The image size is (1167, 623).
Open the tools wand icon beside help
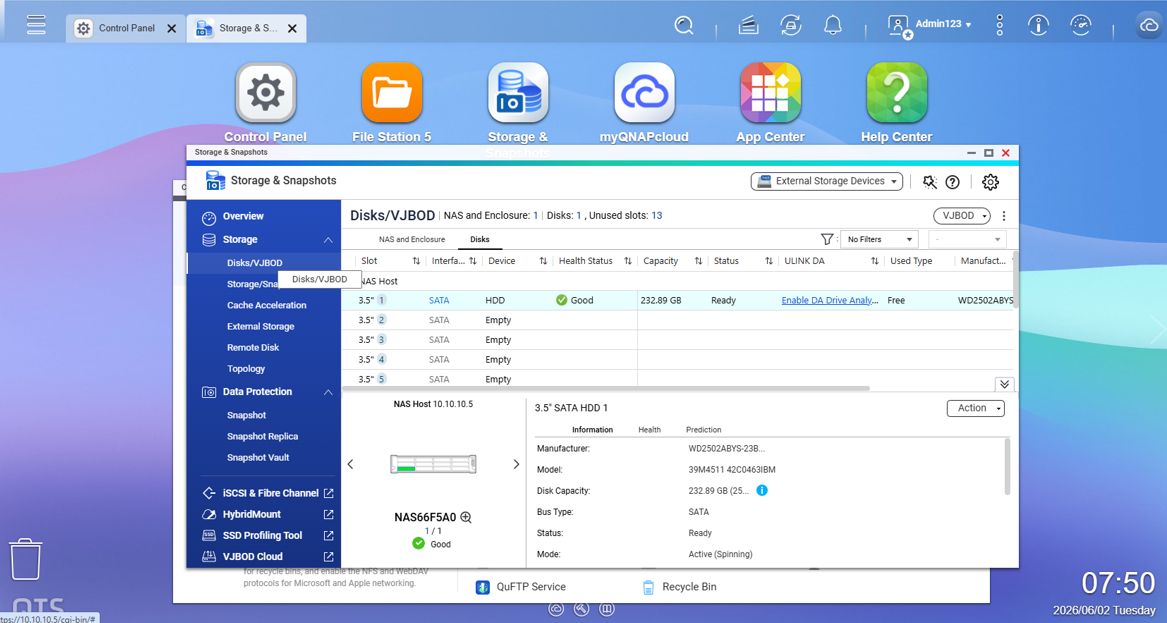pyautogui.click(x=930, y=182)
